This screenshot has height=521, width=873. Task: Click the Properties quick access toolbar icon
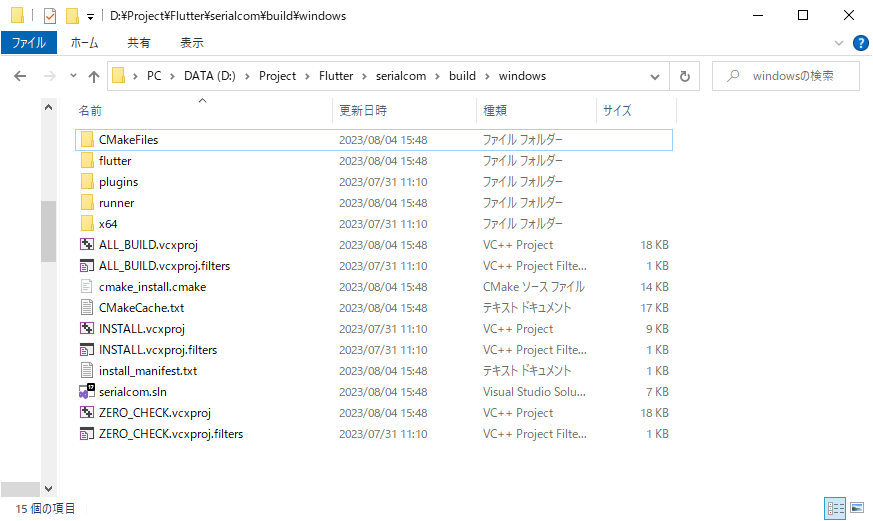coord(50,16)
